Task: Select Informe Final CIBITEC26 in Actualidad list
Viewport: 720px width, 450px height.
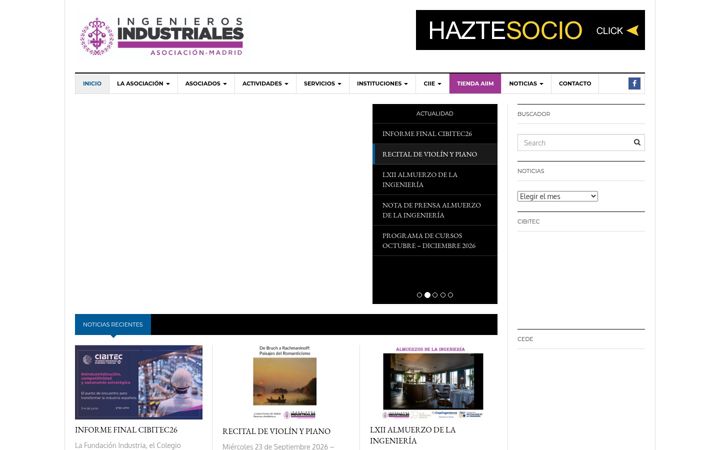Action: (435, 134)
